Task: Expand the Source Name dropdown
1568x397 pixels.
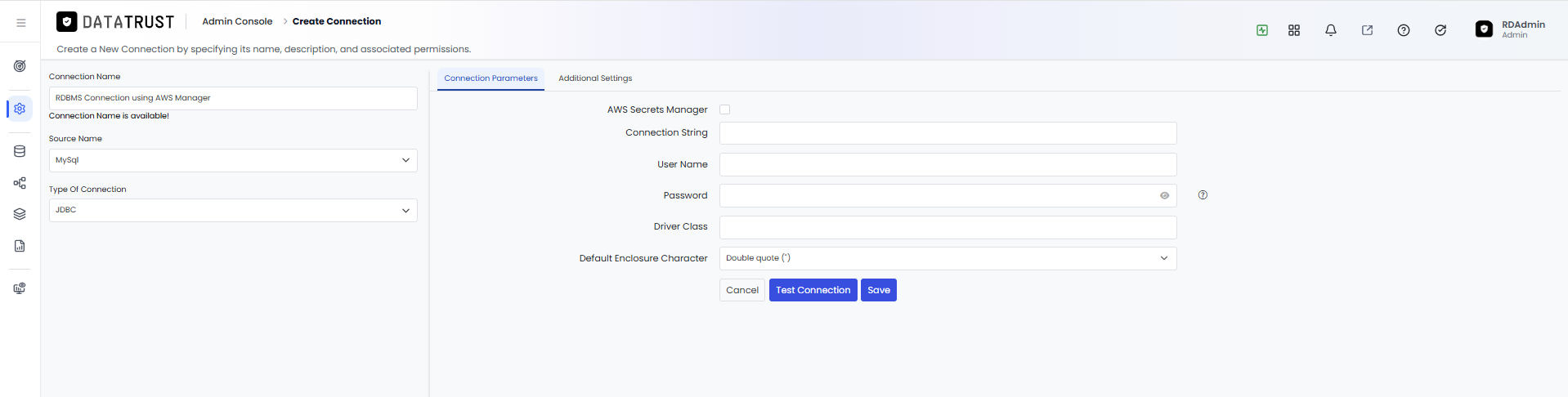Action: (233, 160)
